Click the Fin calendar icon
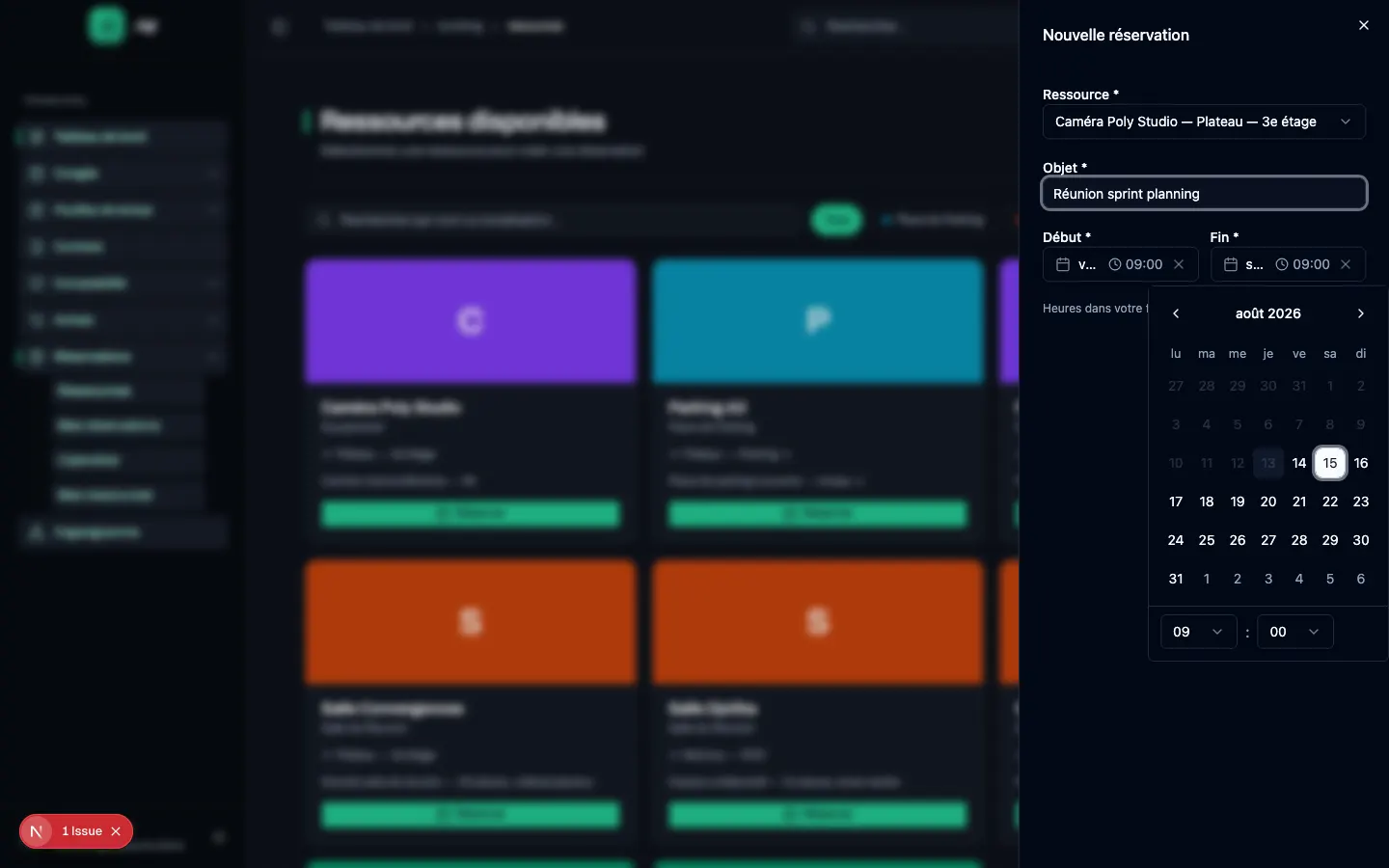This screenshot has height=868, width=1389. [x=1231, y=264]
